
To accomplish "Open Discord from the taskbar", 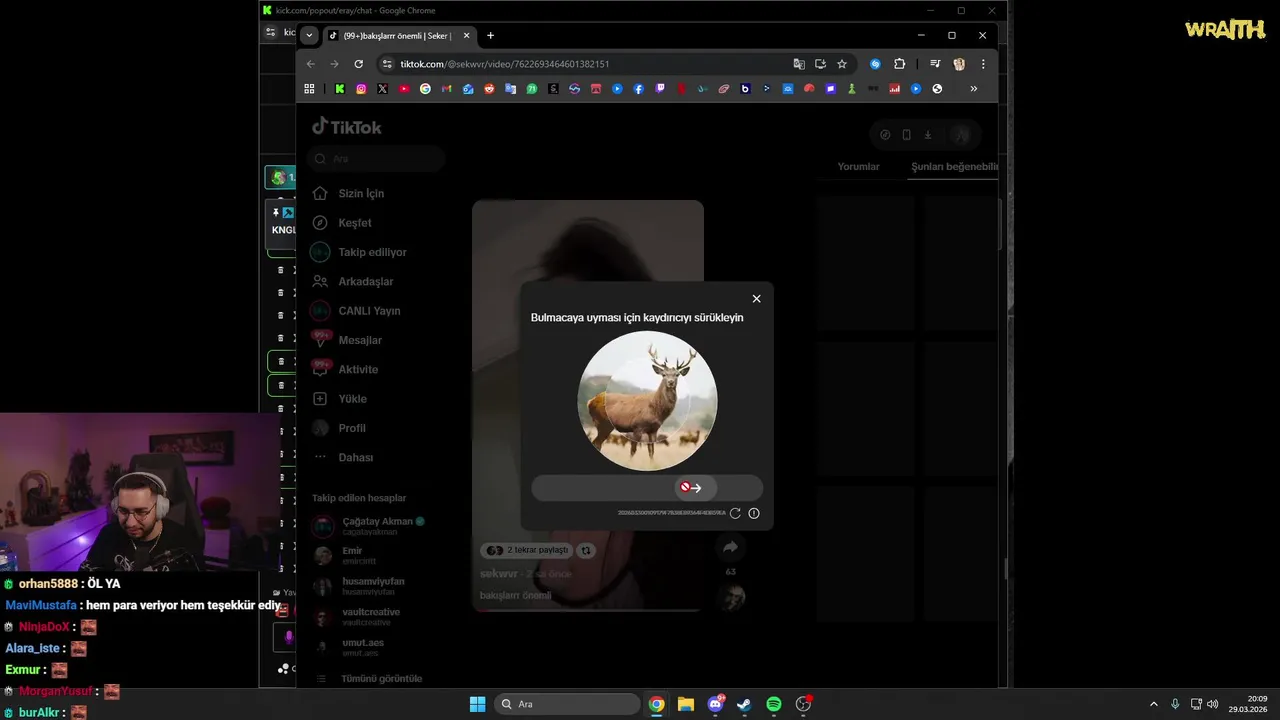I will click(x=715, y=704).
